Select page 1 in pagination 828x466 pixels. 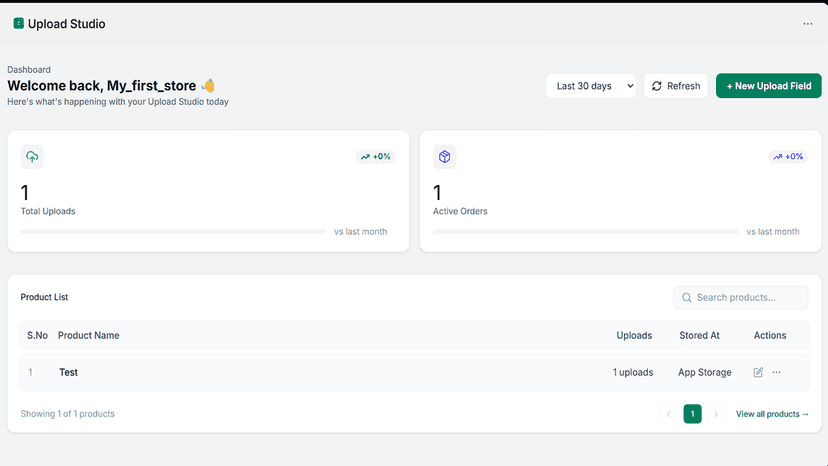pos(692,414)
